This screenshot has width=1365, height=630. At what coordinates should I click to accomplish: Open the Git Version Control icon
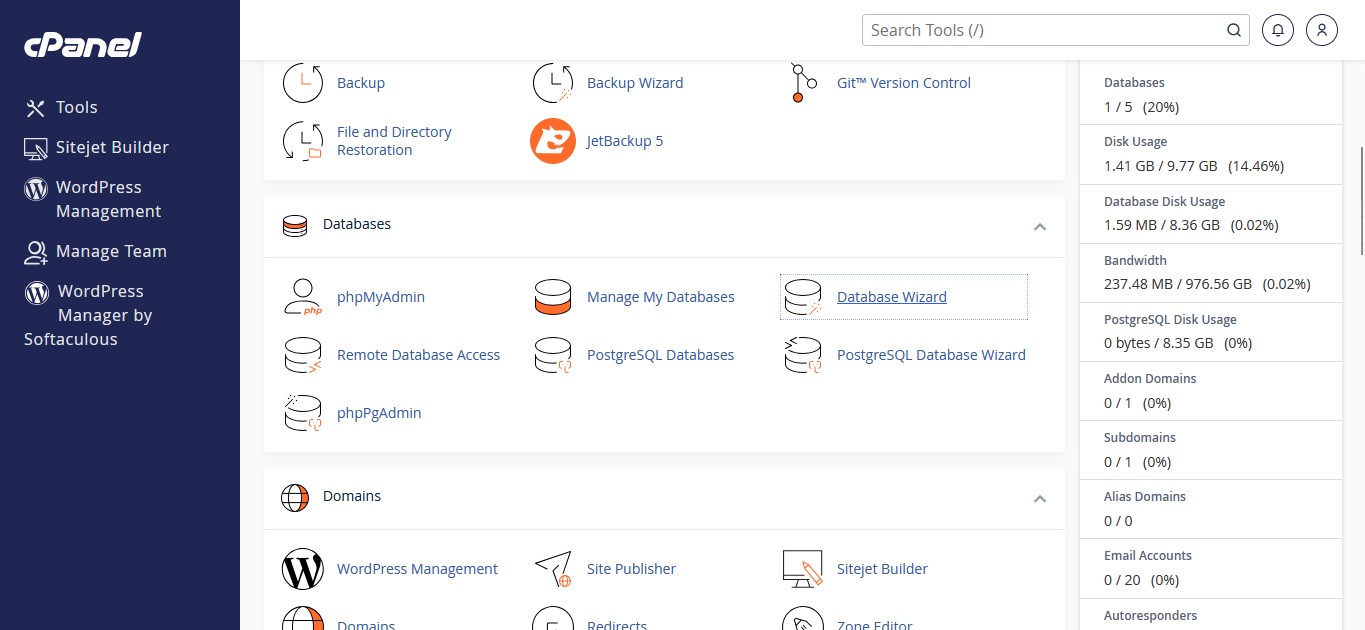(x=803, y=83)
